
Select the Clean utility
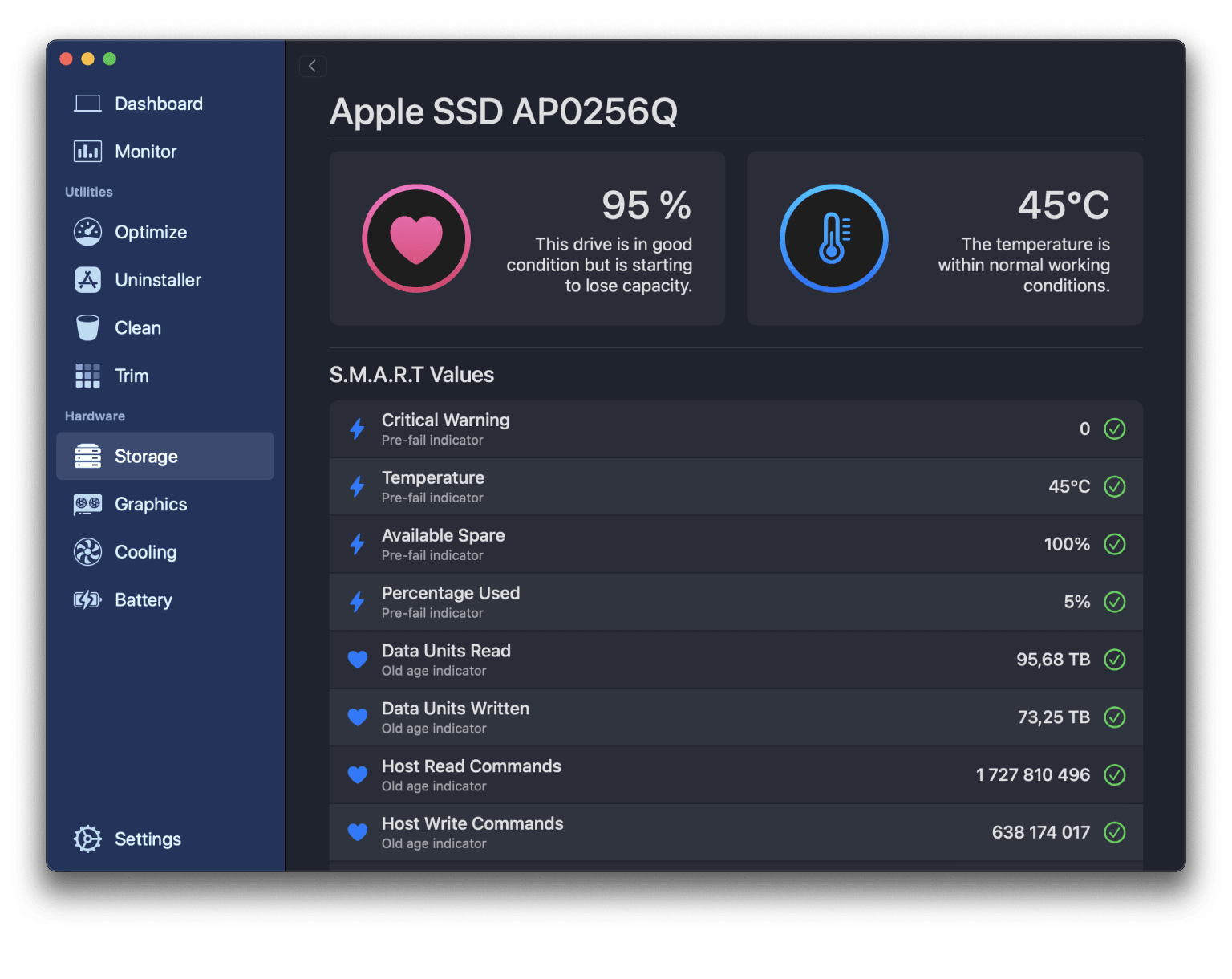138,327
